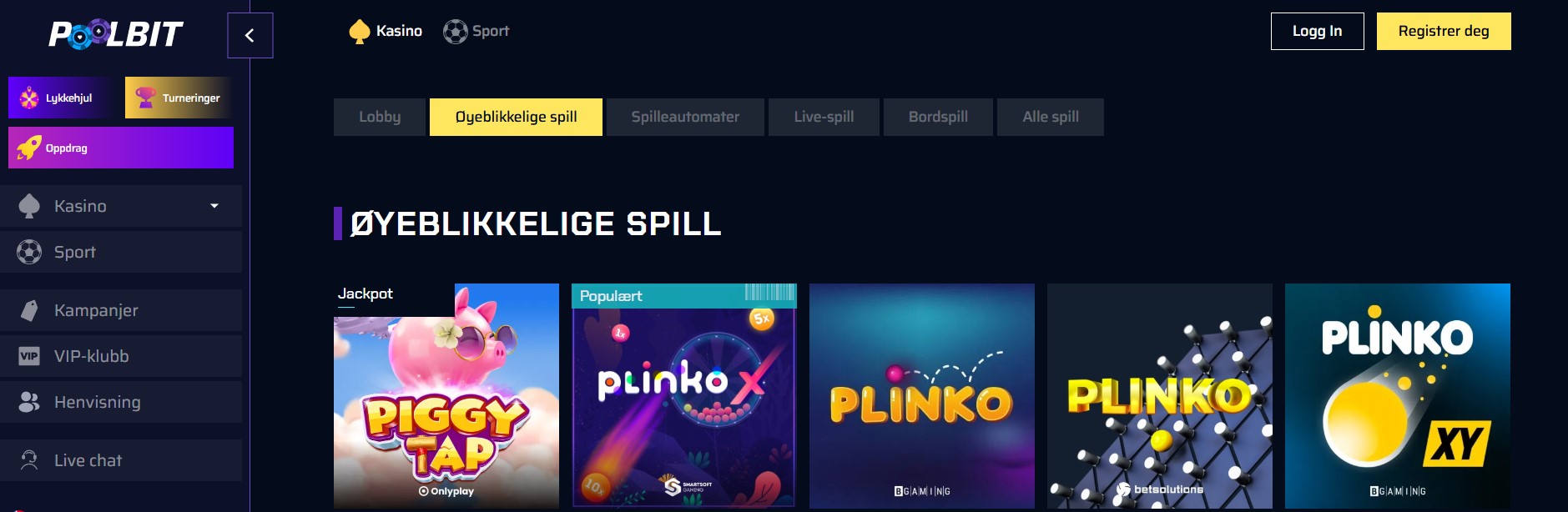
Task: Open the VIP-klubb badge icon
Action: (29, 356)
